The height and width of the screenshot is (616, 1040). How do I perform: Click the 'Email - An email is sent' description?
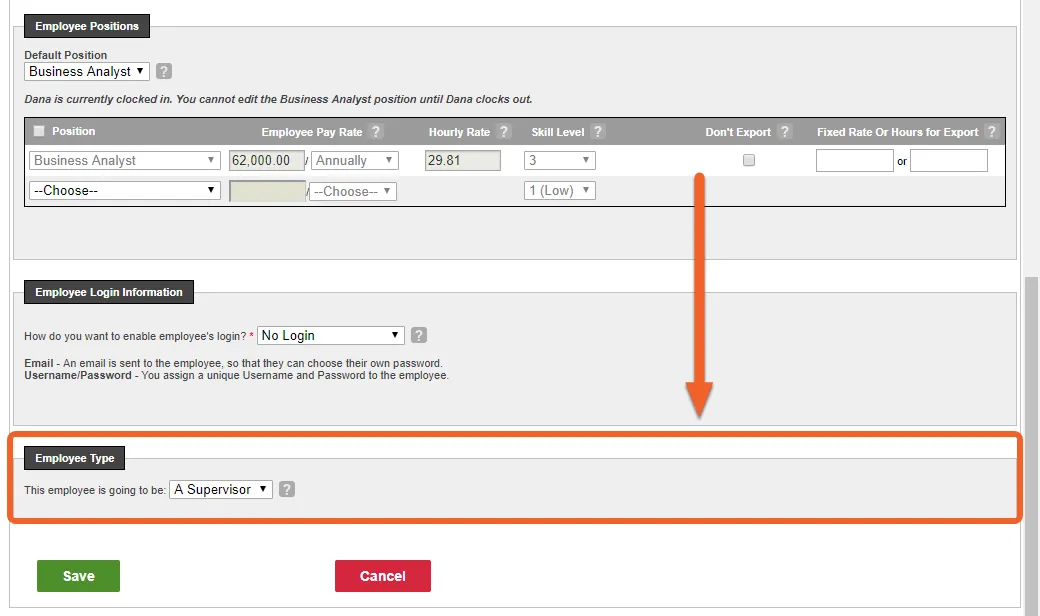(233, 363)
